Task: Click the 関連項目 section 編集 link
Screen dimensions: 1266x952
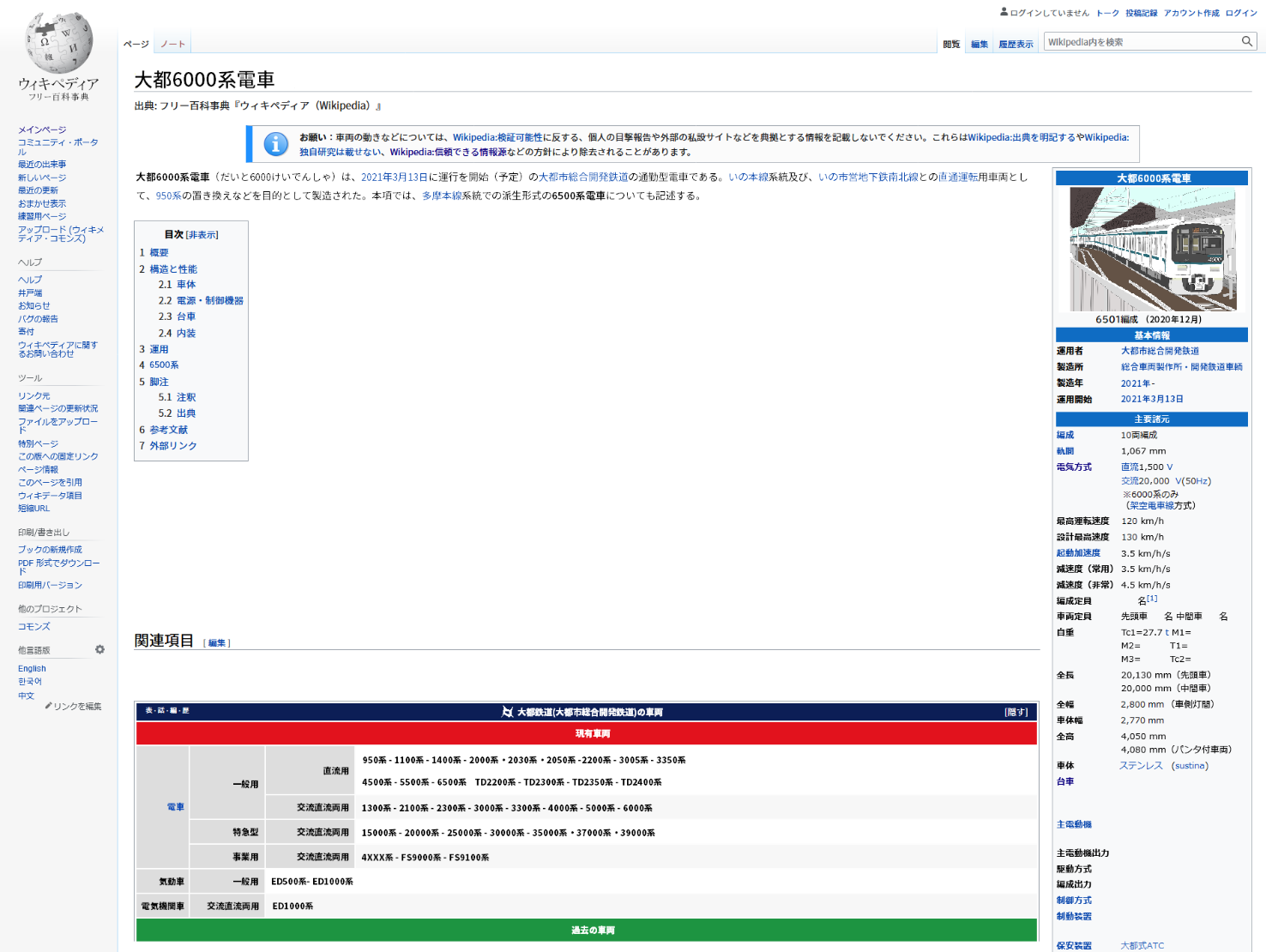Action: coord(217,643)
